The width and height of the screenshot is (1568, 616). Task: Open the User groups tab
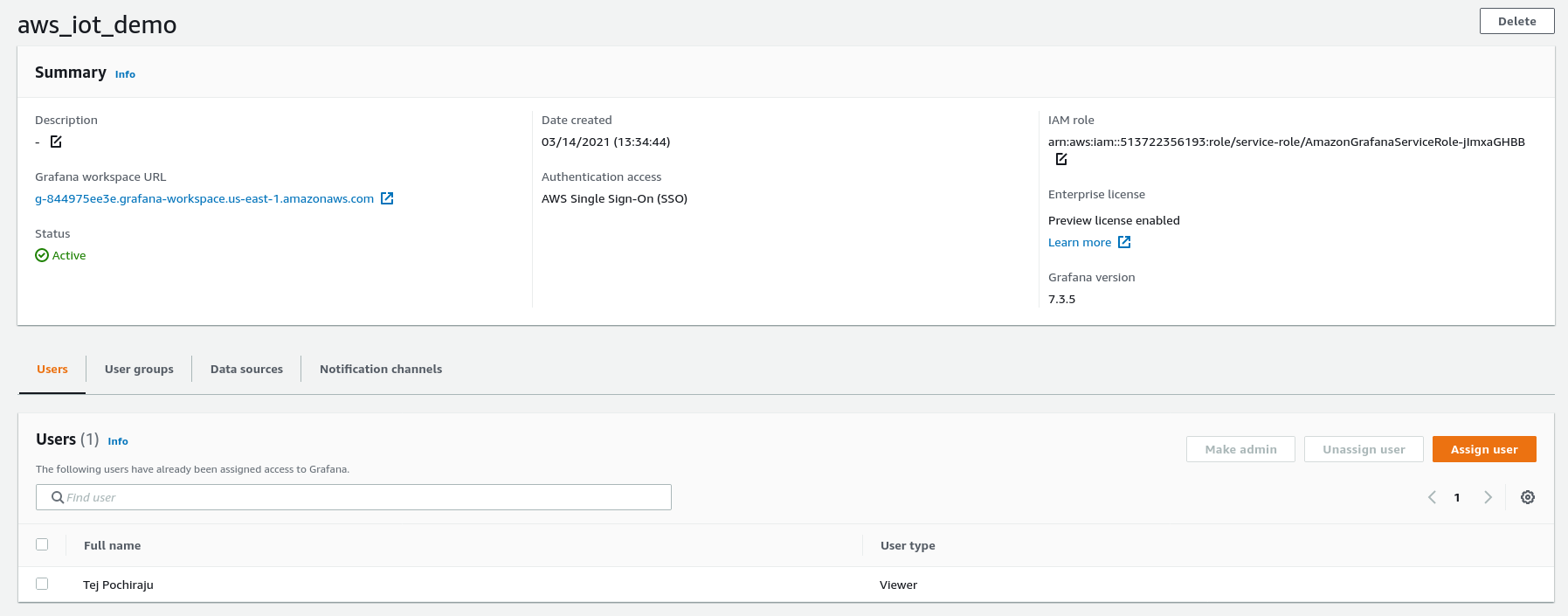(139, 369)
